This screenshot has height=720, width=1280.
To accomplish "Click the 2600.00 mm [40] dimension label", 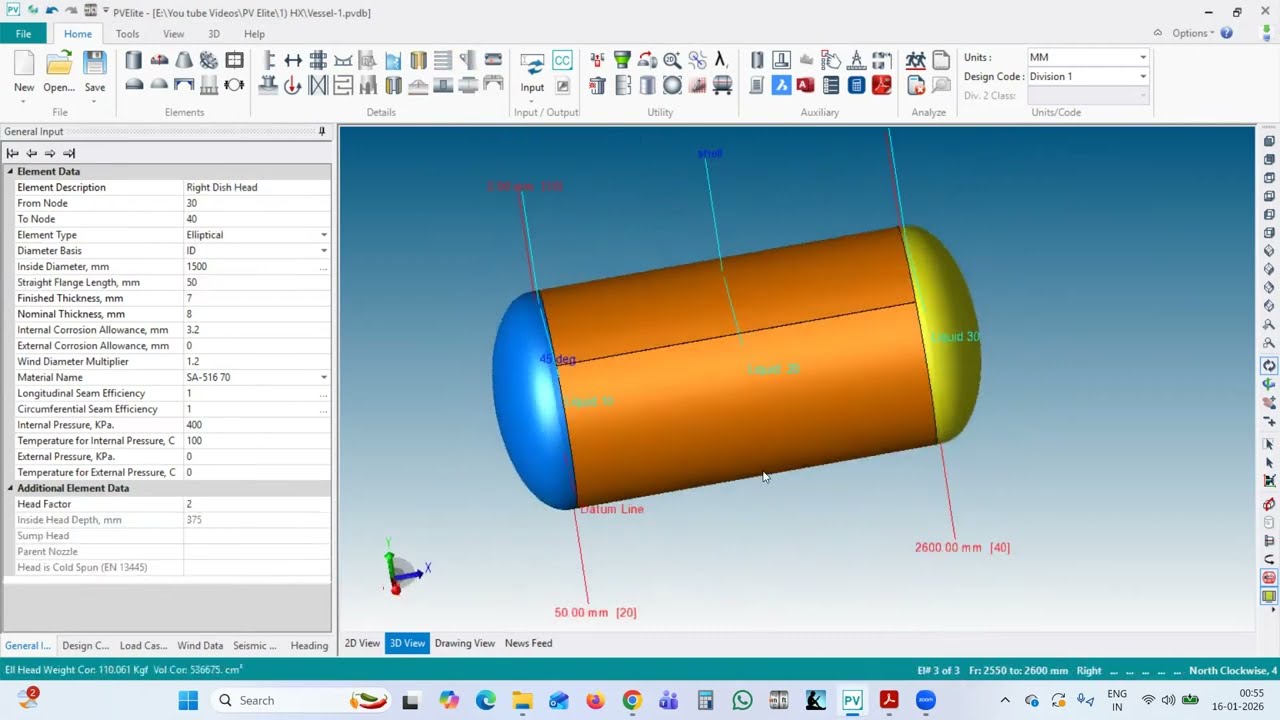I will coord(962,547).
